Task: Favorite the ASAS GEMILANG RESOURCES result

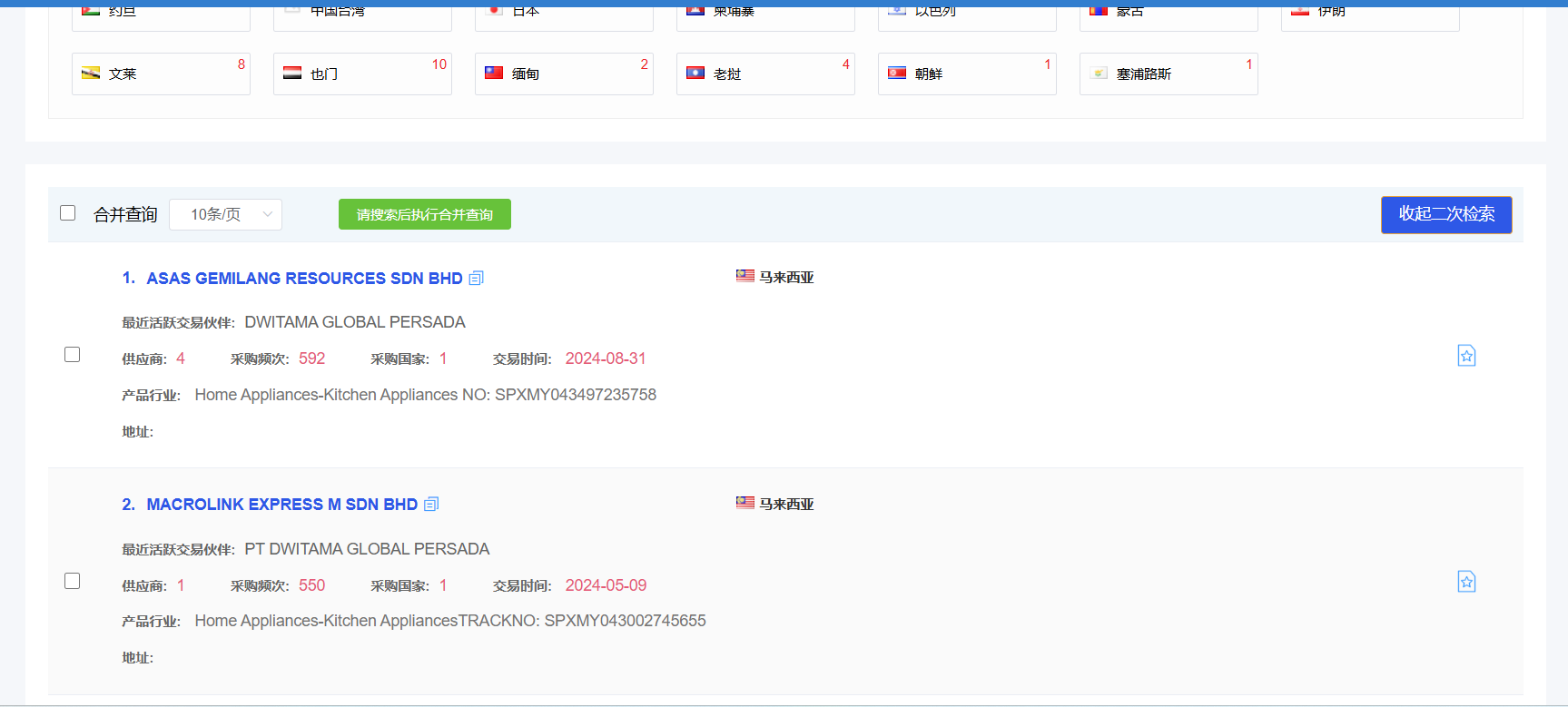Action: (1466, 356)
